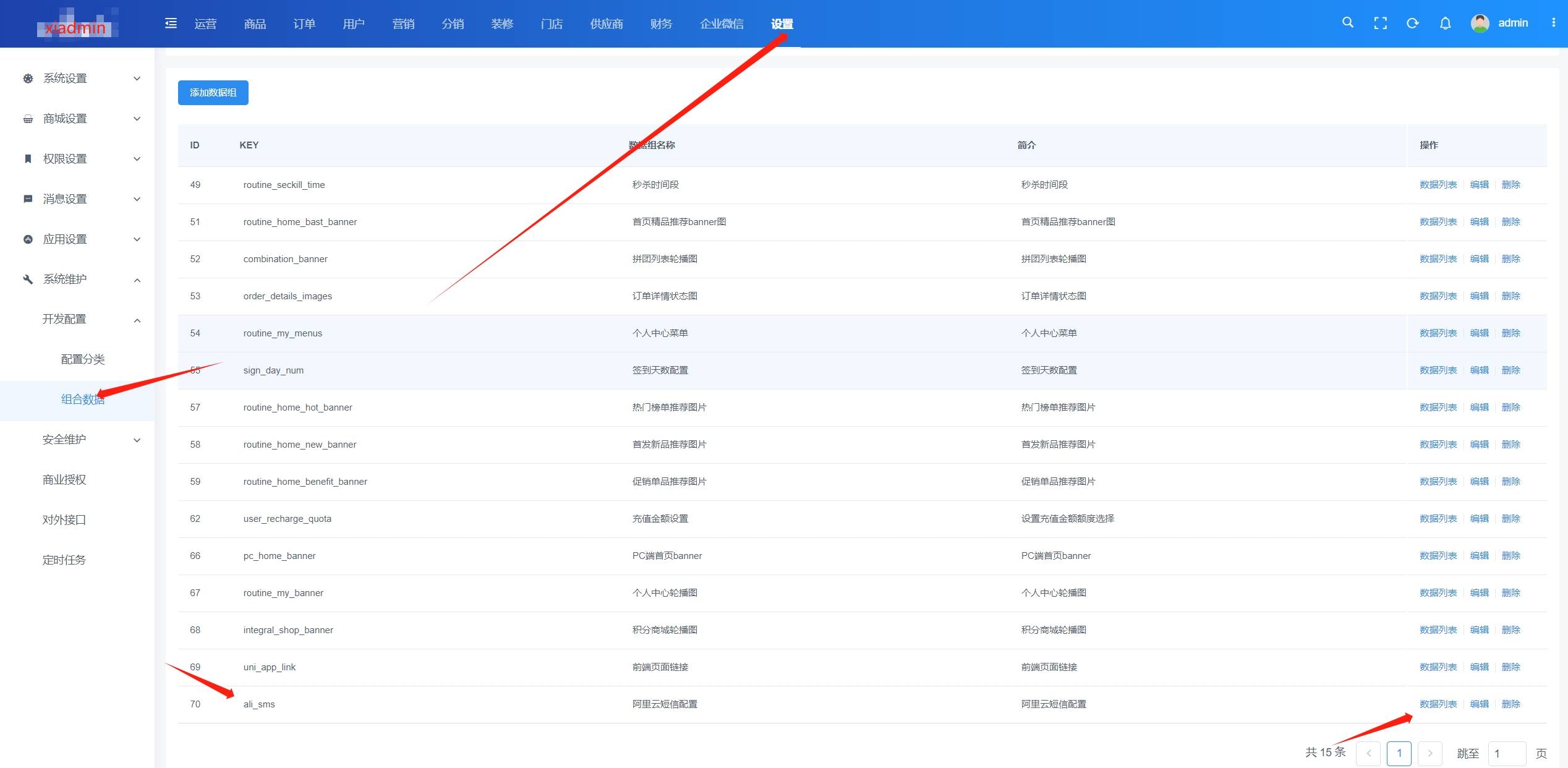Screen dimensions: 1568x768
Task: Open the search icon in top bar
Action: tap(1347, 23)
